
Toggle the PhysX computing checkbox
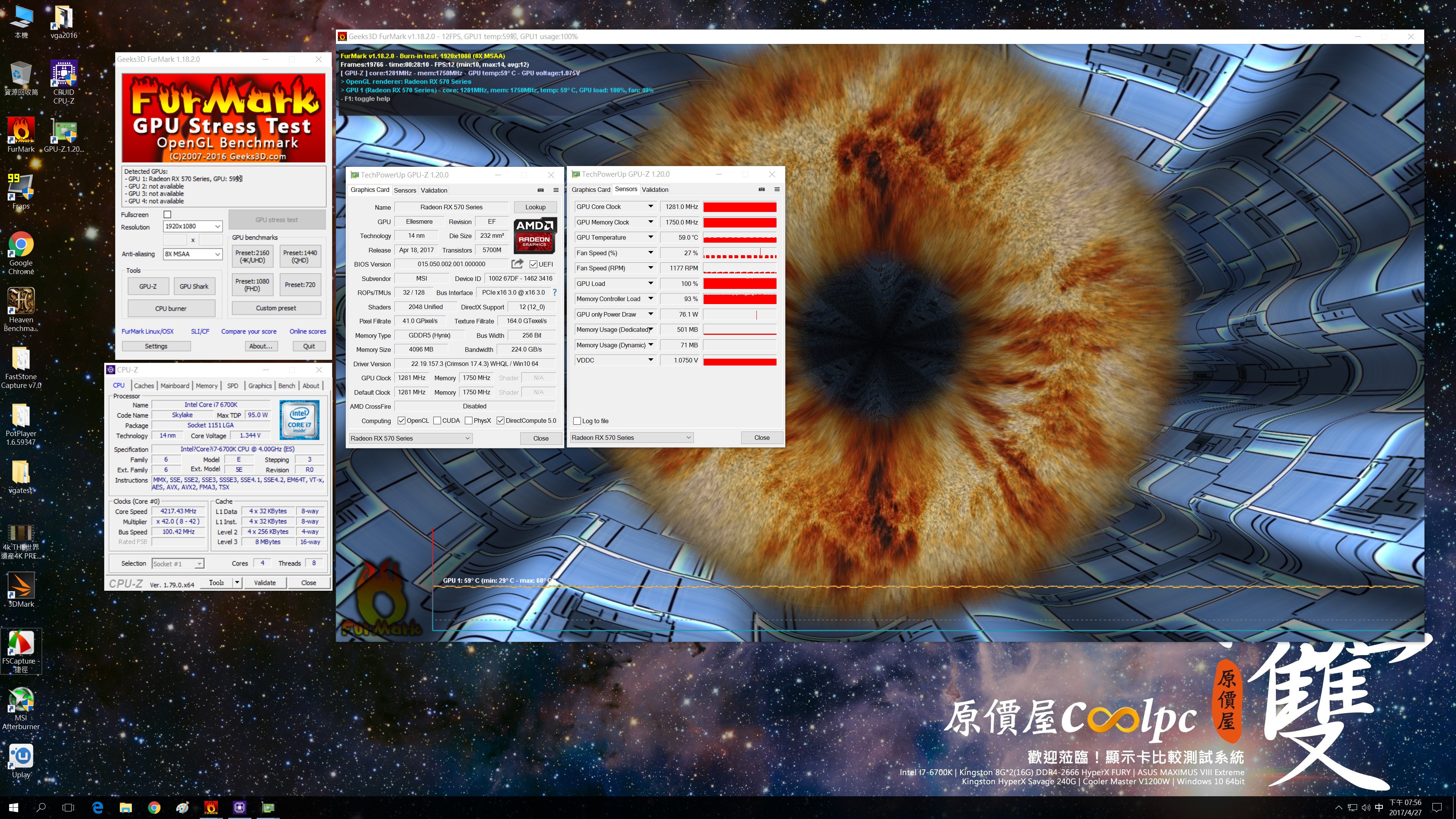click(x=469, y=420)
